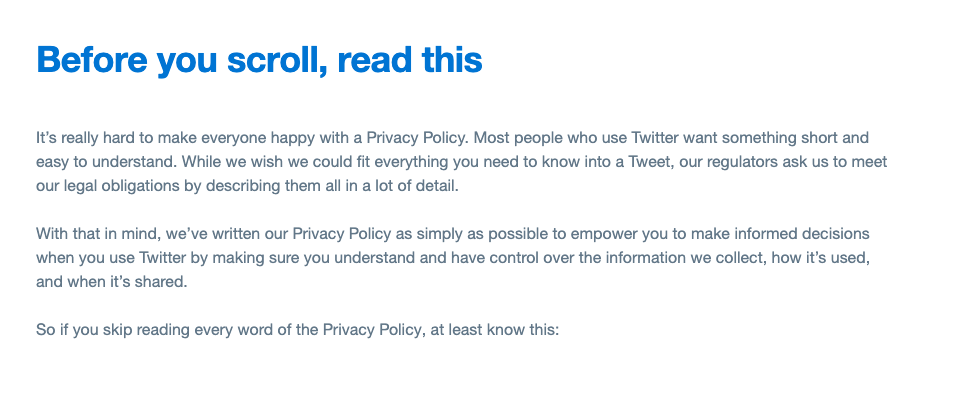Screen dimensions: 957x409
Task: Click the line starting "So if you skip"
Action: point(297,330)
